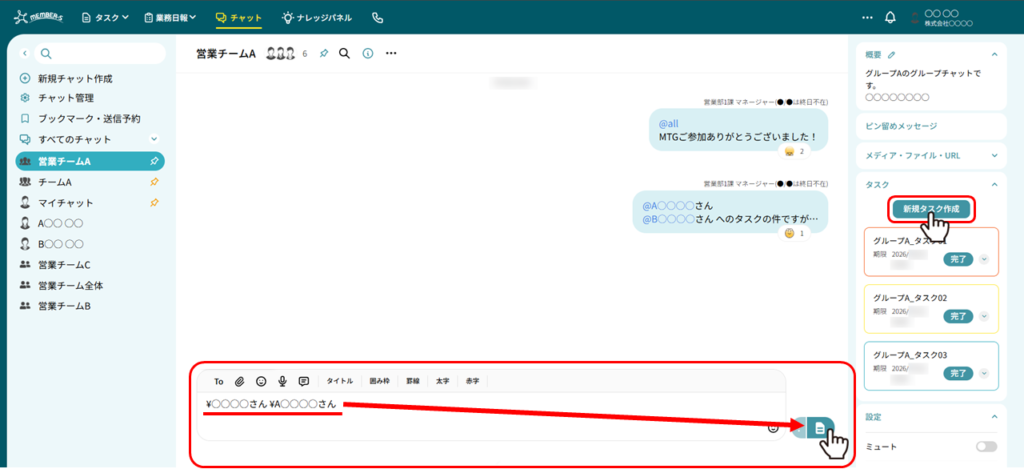The height and width of the screenshot is (473, 1024).
Task: Click the task-create document send button
Action: tap(820, 428)
